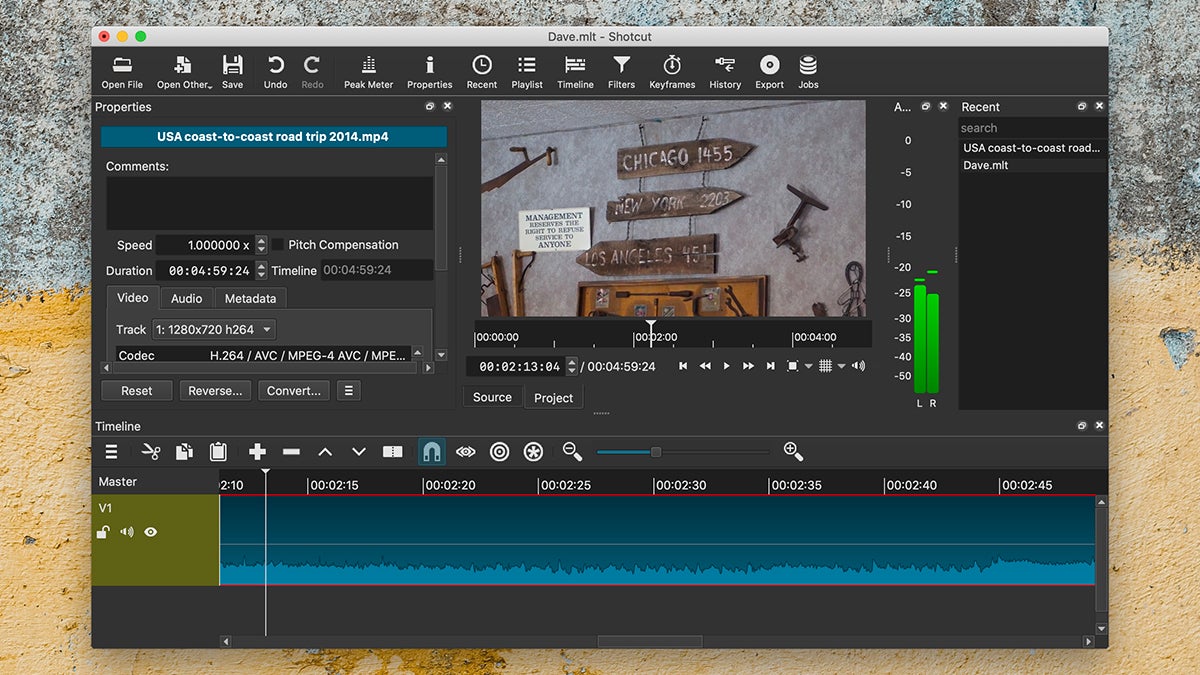Enable the Pitch Compensation checkbox
This screenshot has width=1200, height=675.
click(x=278, y=245)
